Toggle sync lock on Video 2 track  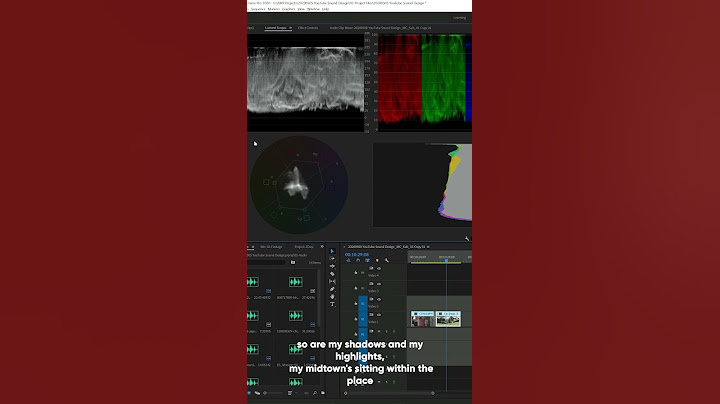coord(371,299)
